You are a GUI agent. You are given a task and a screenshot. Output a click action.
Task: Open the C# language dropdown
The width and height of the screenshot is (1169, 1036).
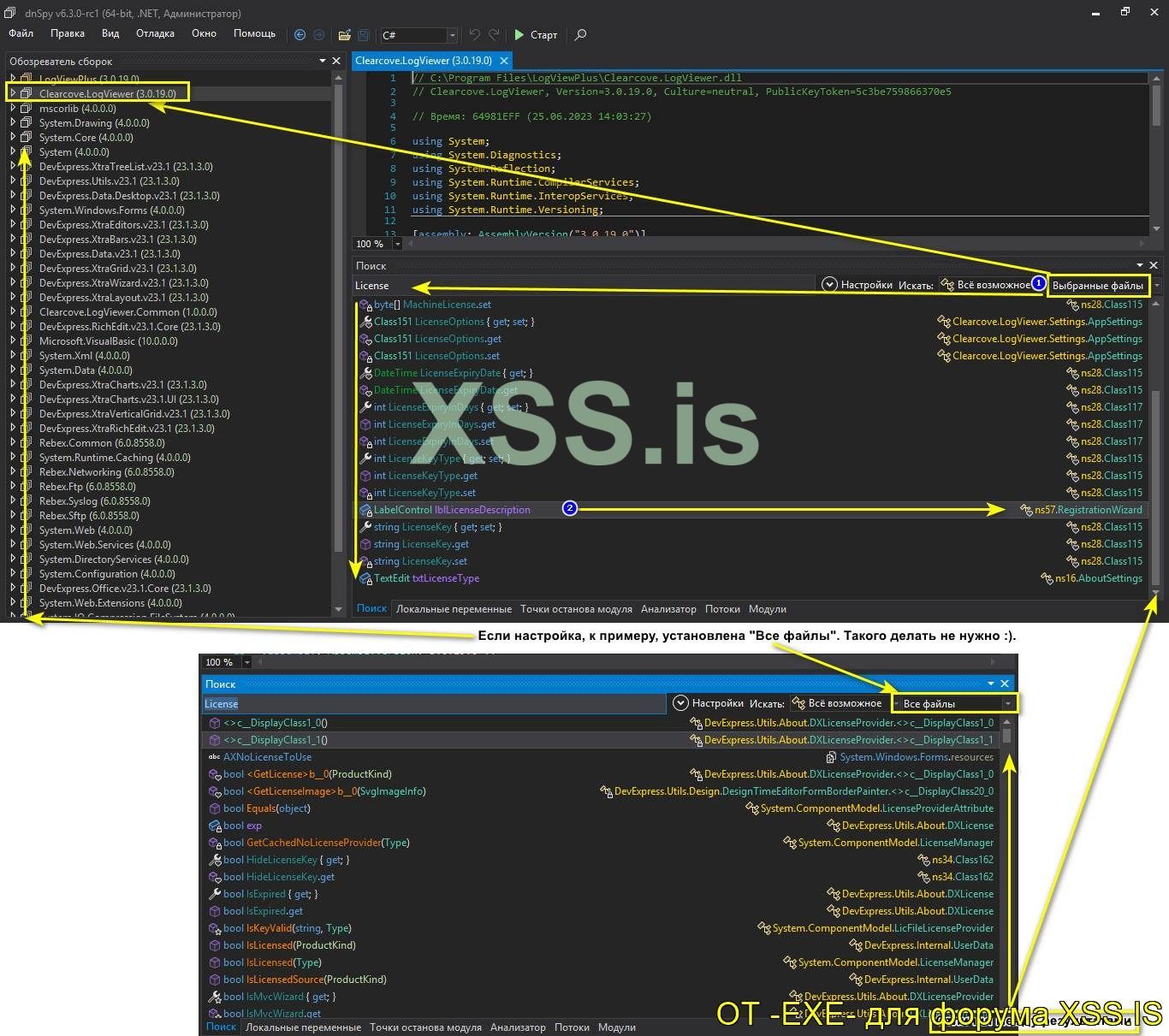tap(418, 35)
